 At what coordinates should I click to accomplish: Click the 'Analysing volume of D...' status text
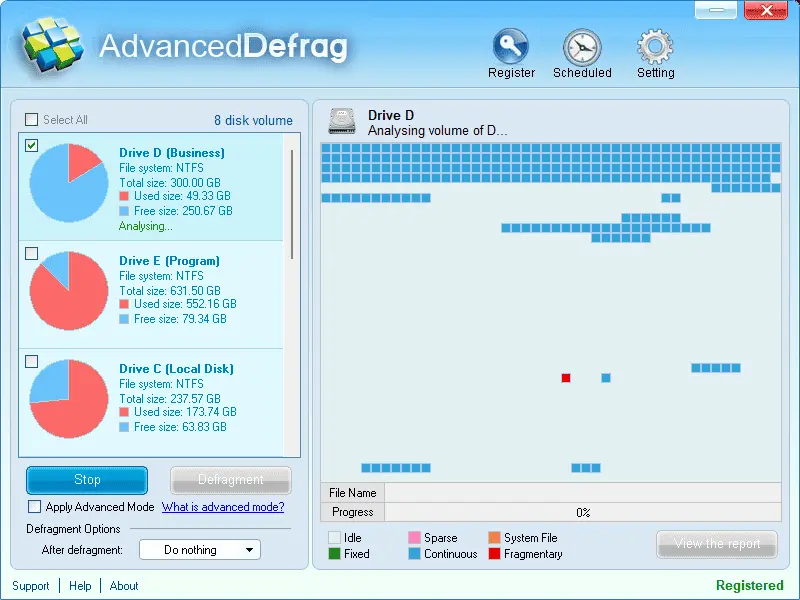click(438, 131)
